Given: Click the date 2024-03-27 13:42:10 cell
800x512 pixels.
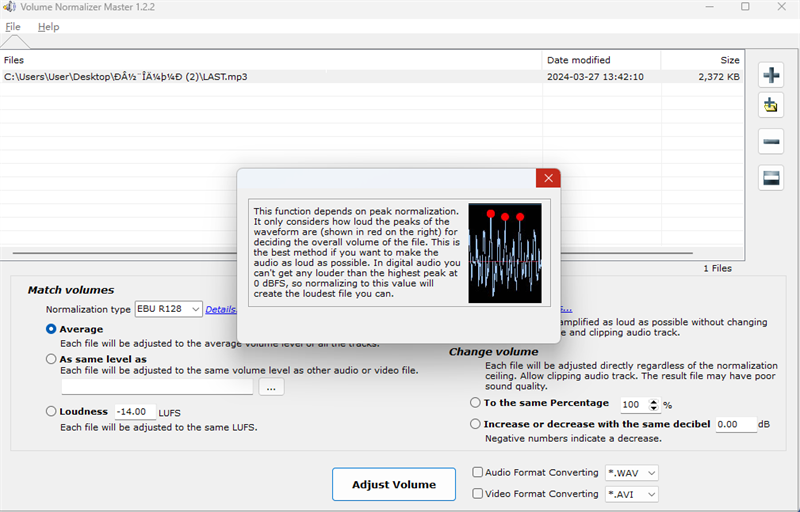Looking at the screenshot, I should click(595, 77).
